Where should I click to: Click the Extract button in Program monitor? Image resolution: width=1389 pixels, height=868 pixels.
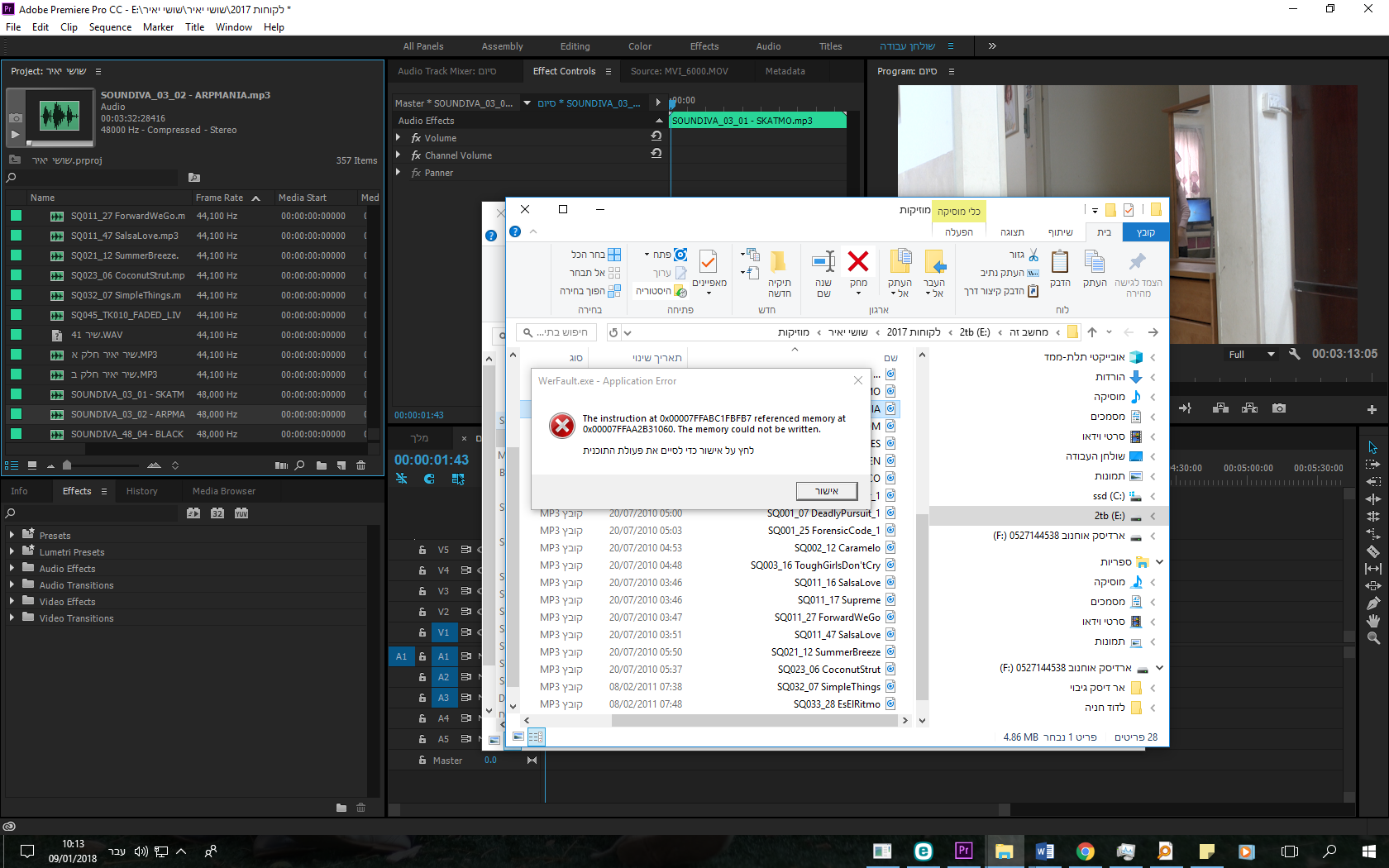[1249, 408]
